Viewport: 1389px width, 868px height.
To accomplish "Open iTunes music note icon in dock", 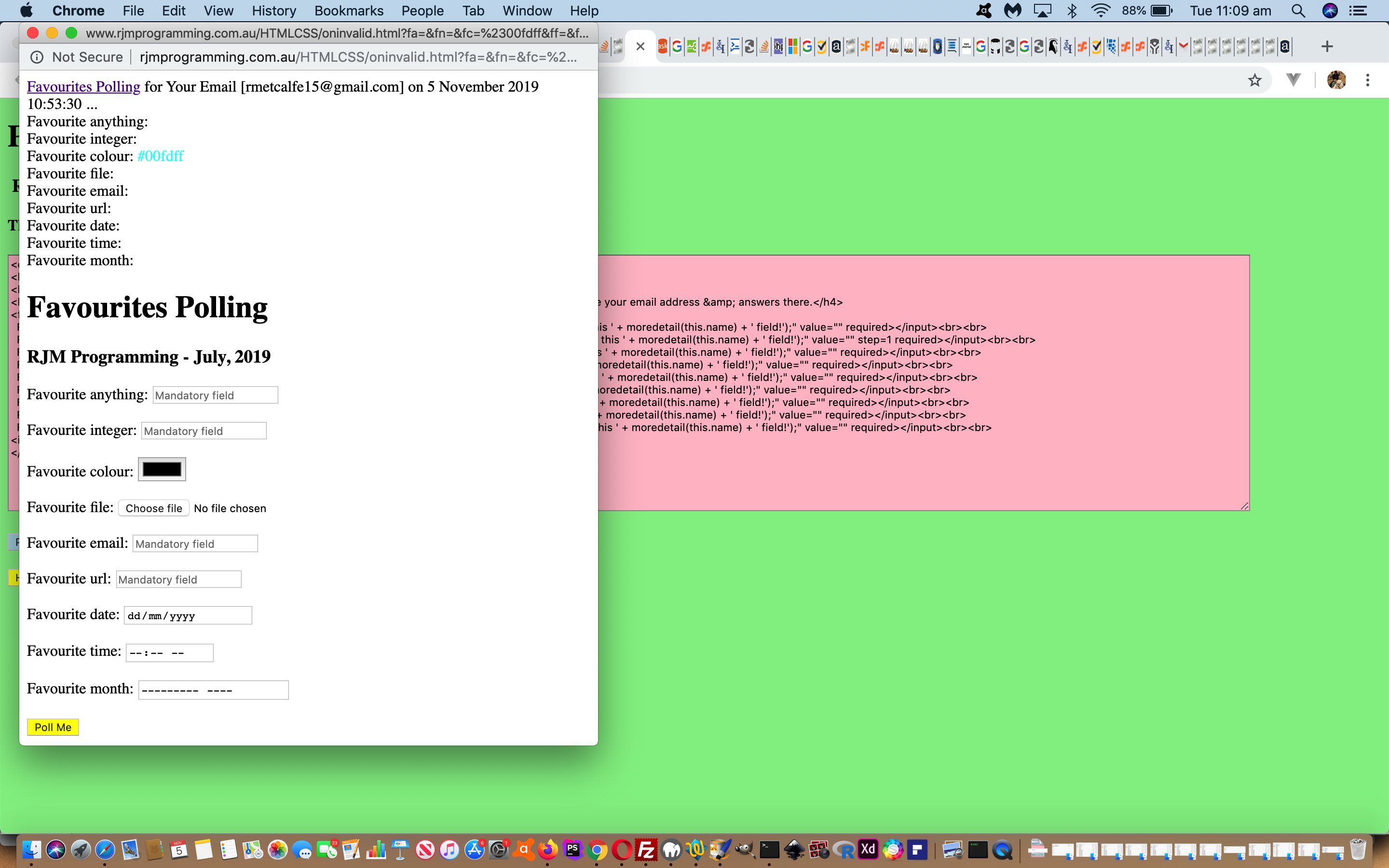I will 450,850.
